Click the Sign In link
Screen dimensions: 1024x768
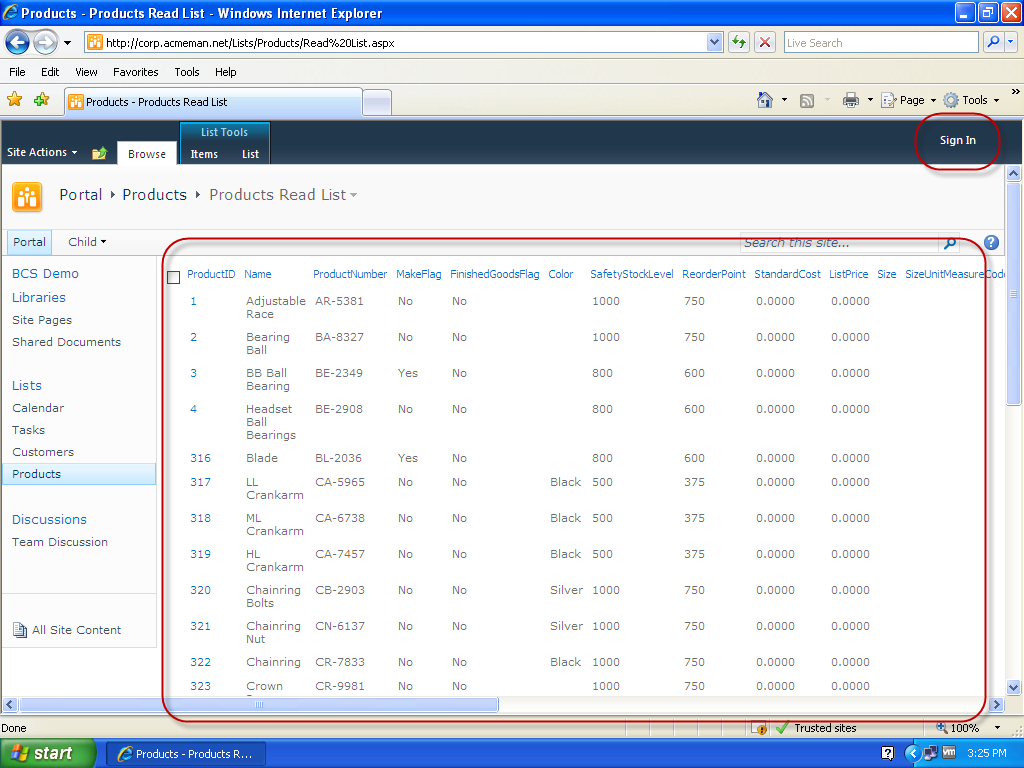click(957, 141)
